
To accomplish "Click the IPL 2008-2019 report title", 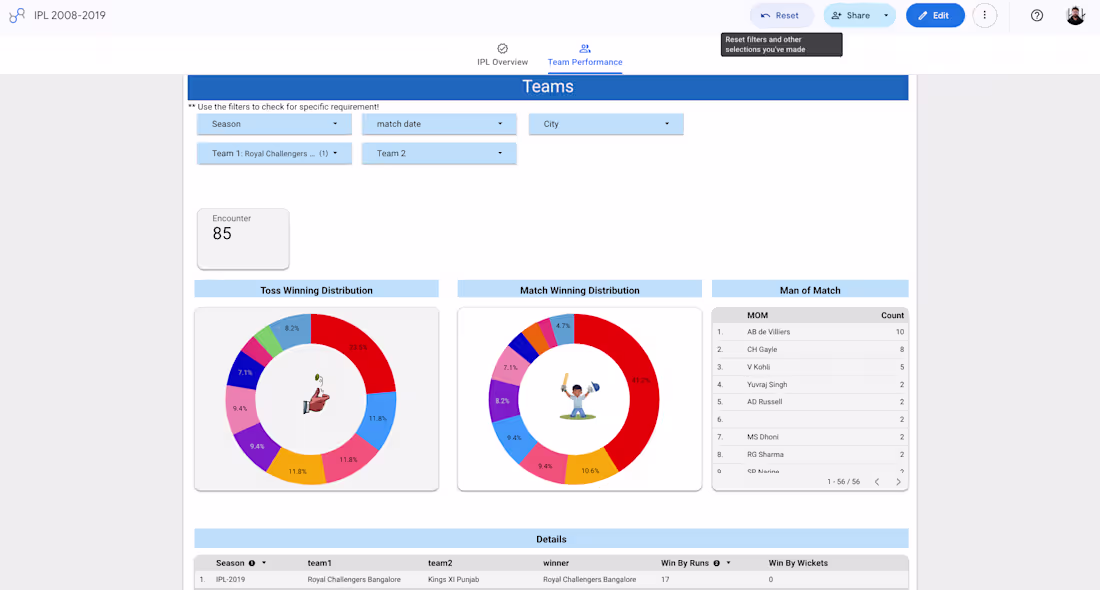I will (x=69, y=15).
